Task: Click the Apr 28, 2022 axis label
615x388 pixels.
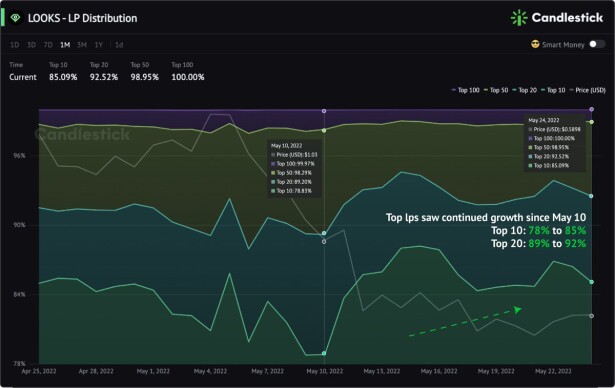Action: coord(96,371)
